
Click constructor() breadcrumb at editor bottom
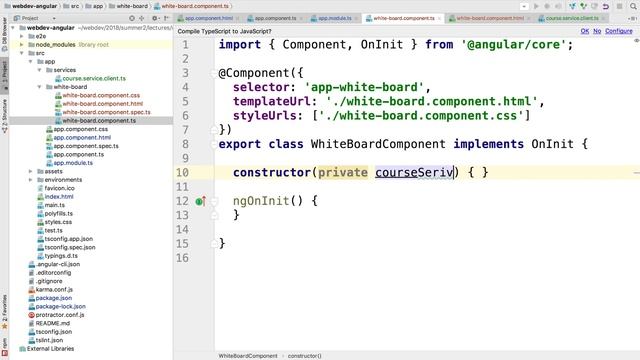click(304, 356)
